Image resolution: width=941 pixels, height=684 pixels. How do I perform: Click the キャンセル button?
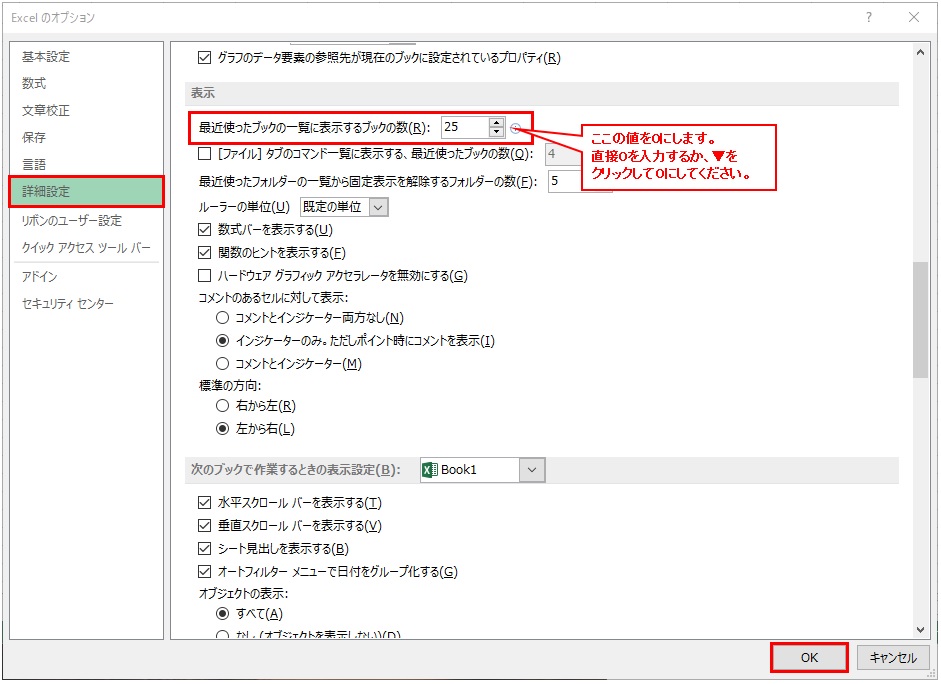click(x=893, y=657)
